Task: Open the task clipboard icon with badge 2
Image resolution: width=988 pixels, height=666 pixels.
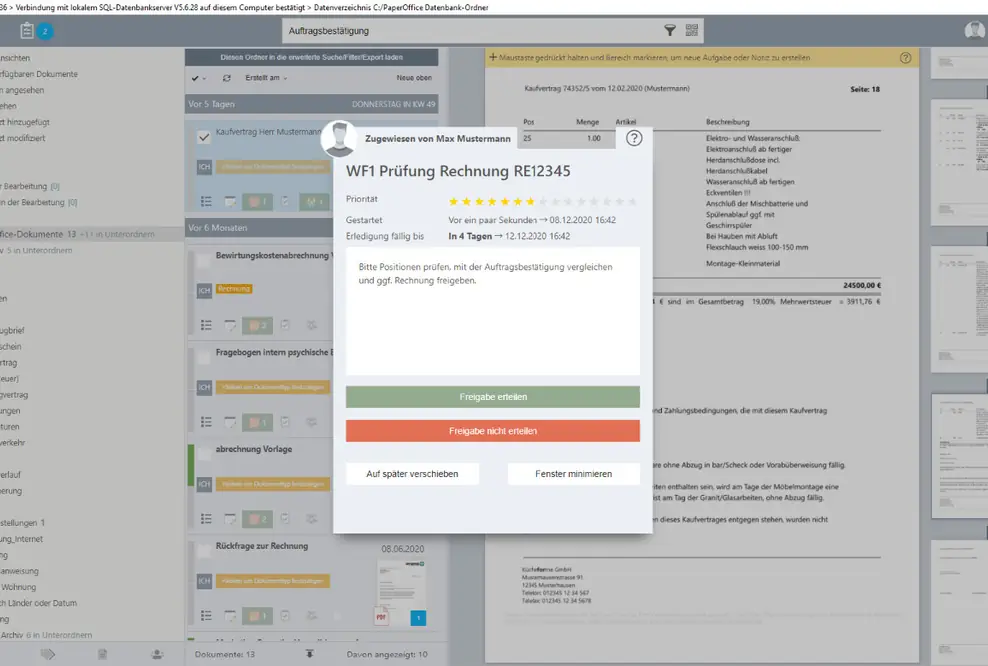Action: click(27, 30)
